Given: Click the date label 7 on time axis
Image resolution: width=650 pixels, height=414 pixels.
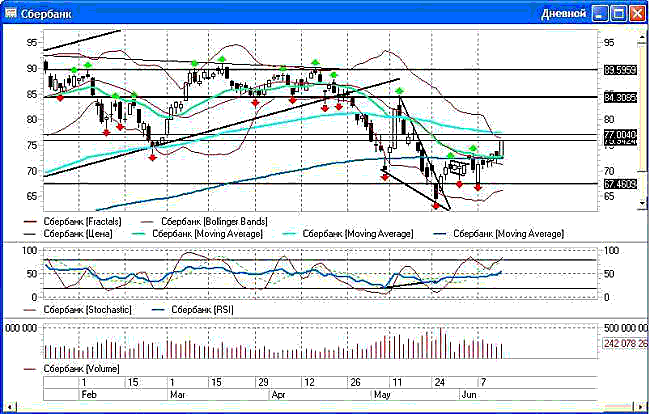Looking at the screenshot, I should pyautogui.click(x=483, y=382).
